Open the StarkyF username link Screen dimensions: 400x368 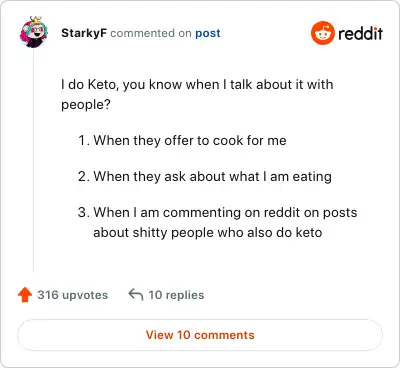pyautogui.click(x=84, y=33)
